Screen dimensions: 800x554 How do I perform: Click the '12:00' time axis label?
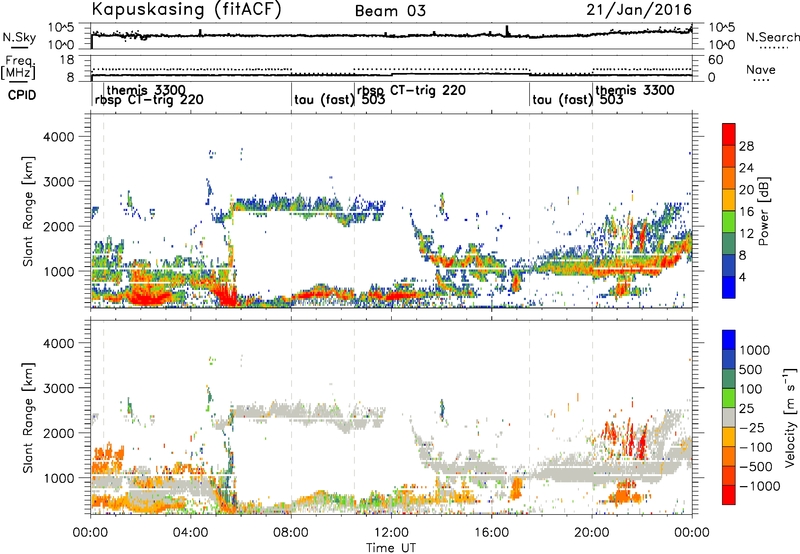[x=391, y=533]
